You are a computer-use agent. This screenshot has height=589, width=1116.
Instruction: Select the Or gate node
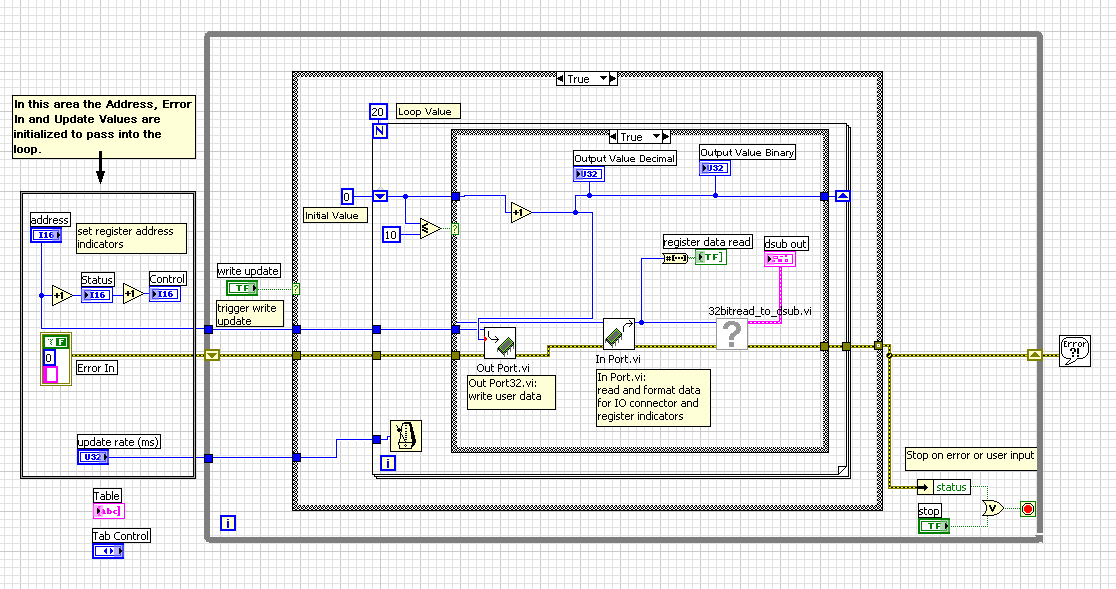click(x=993, y=508)
